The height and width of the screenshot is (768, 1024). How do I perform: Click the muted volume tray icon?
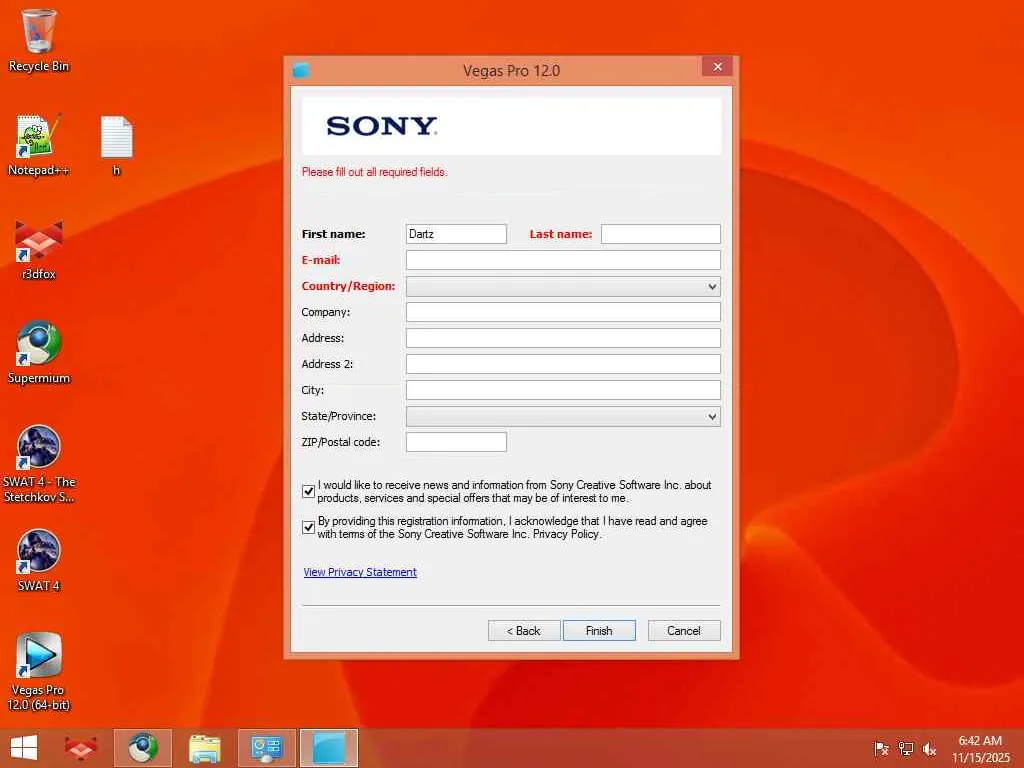click(x=929, y=748)
